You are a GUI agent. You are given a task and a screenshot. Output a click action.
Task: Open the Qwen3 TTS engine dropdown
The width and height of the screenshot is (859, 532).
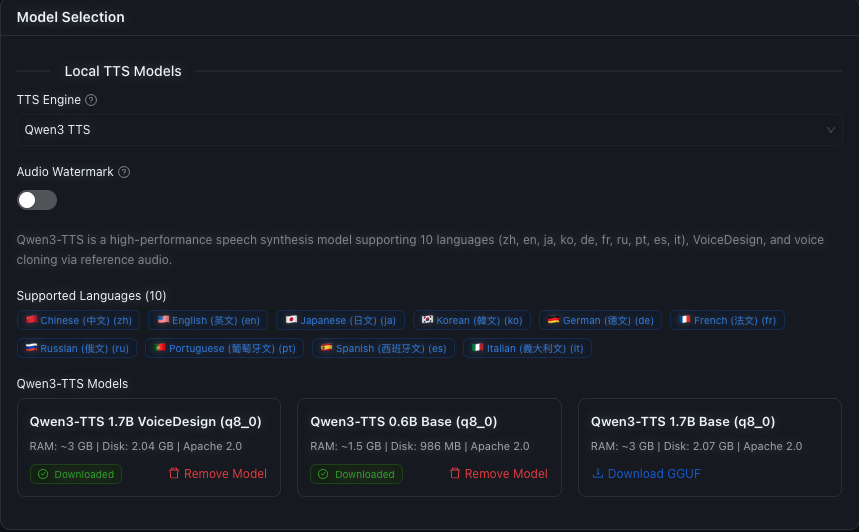(430, 130)
